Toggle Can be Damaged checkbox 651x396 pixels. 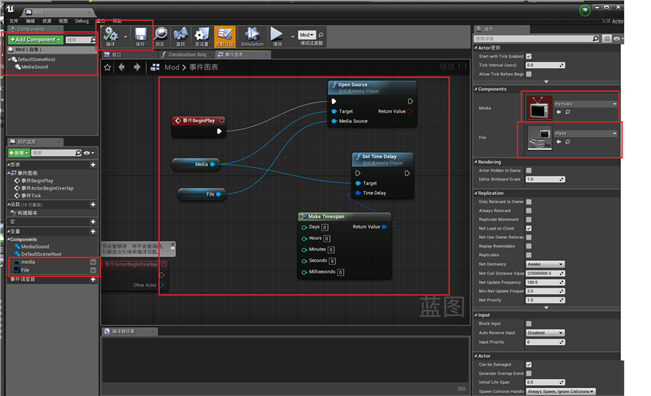coord(529,364)
